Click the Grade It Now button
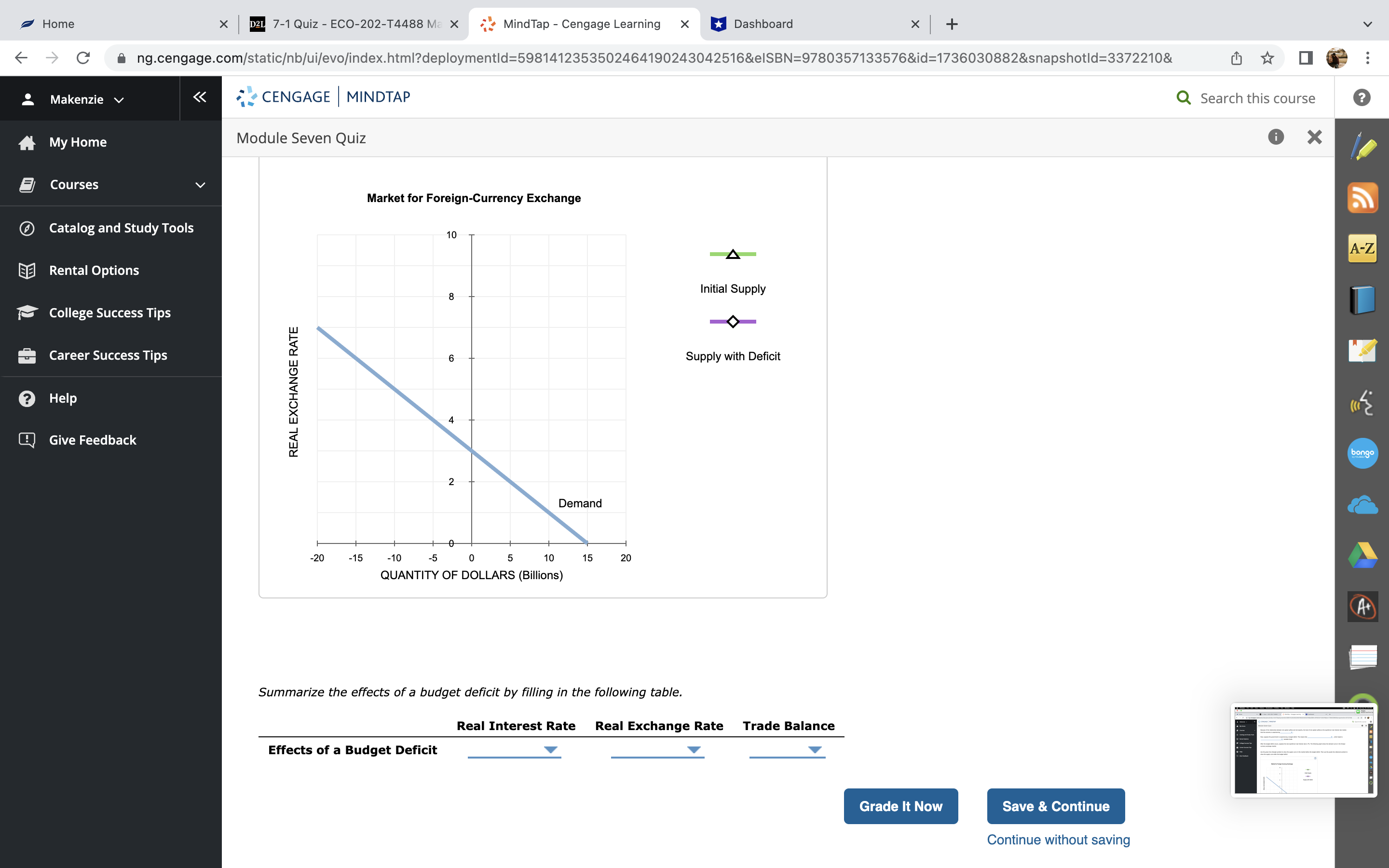1389x868 pixels. (x=900, y=806)
